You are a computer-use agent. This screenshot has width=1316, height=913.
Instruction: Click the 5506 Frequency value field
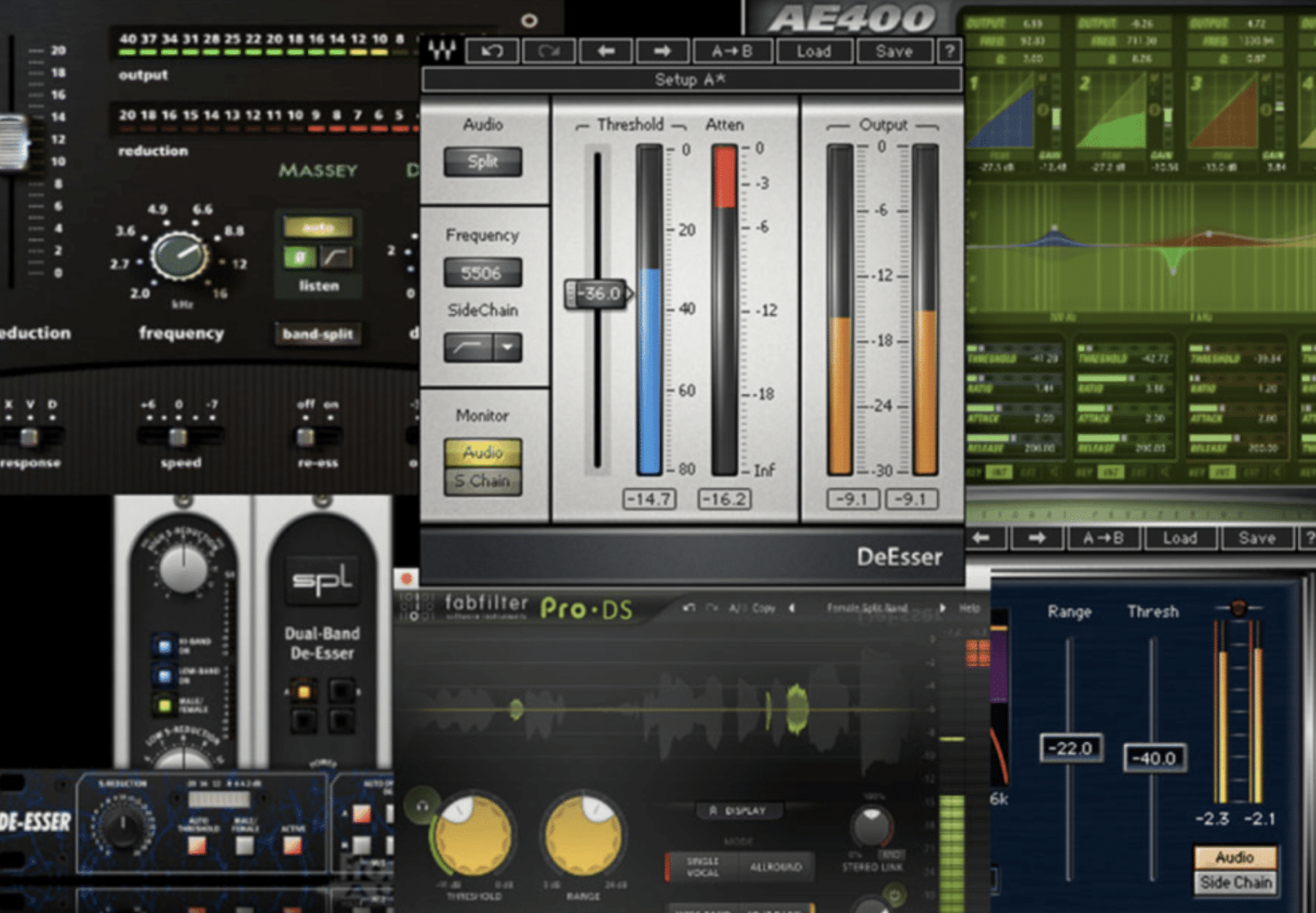point(482,272)
